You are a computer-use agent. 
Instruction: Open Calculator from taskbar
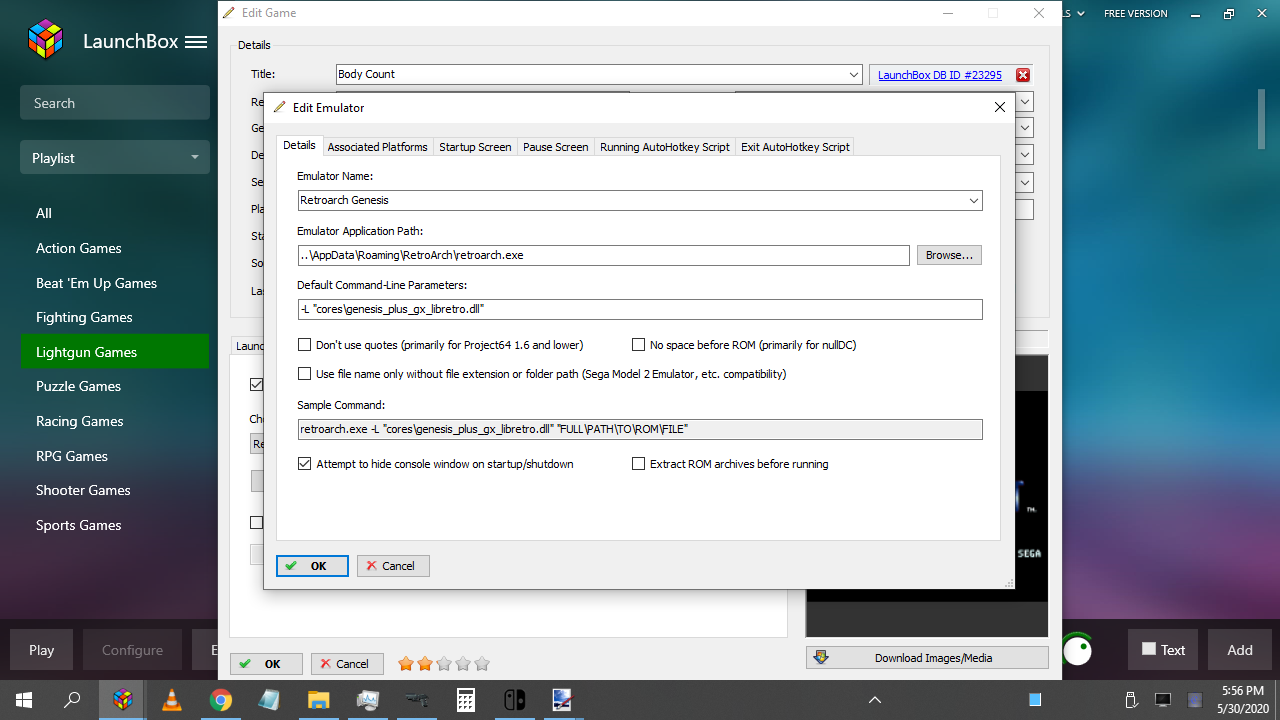[466, 700]
